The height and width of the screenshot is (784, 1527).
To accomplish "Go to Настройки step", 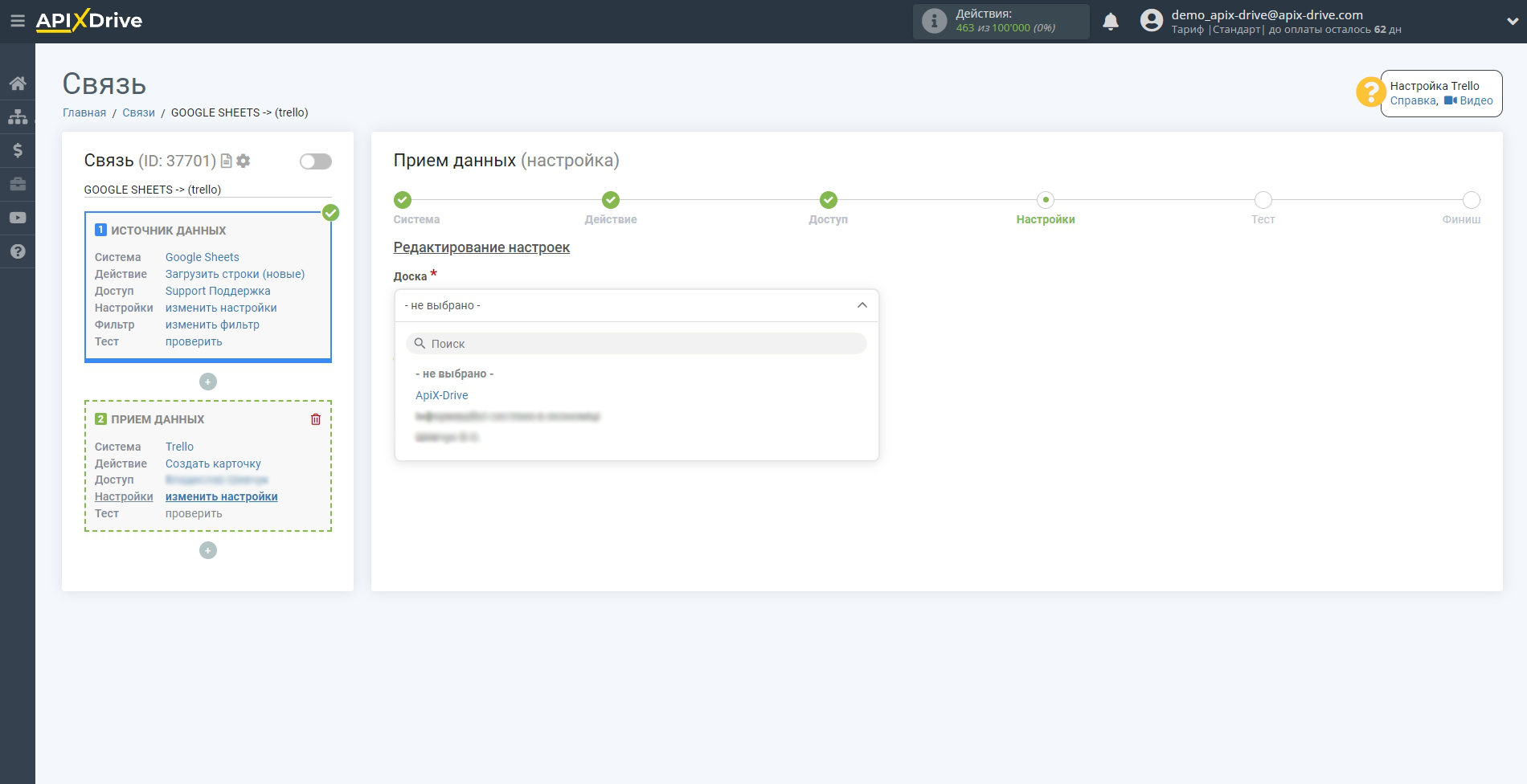I will 1046,200.
